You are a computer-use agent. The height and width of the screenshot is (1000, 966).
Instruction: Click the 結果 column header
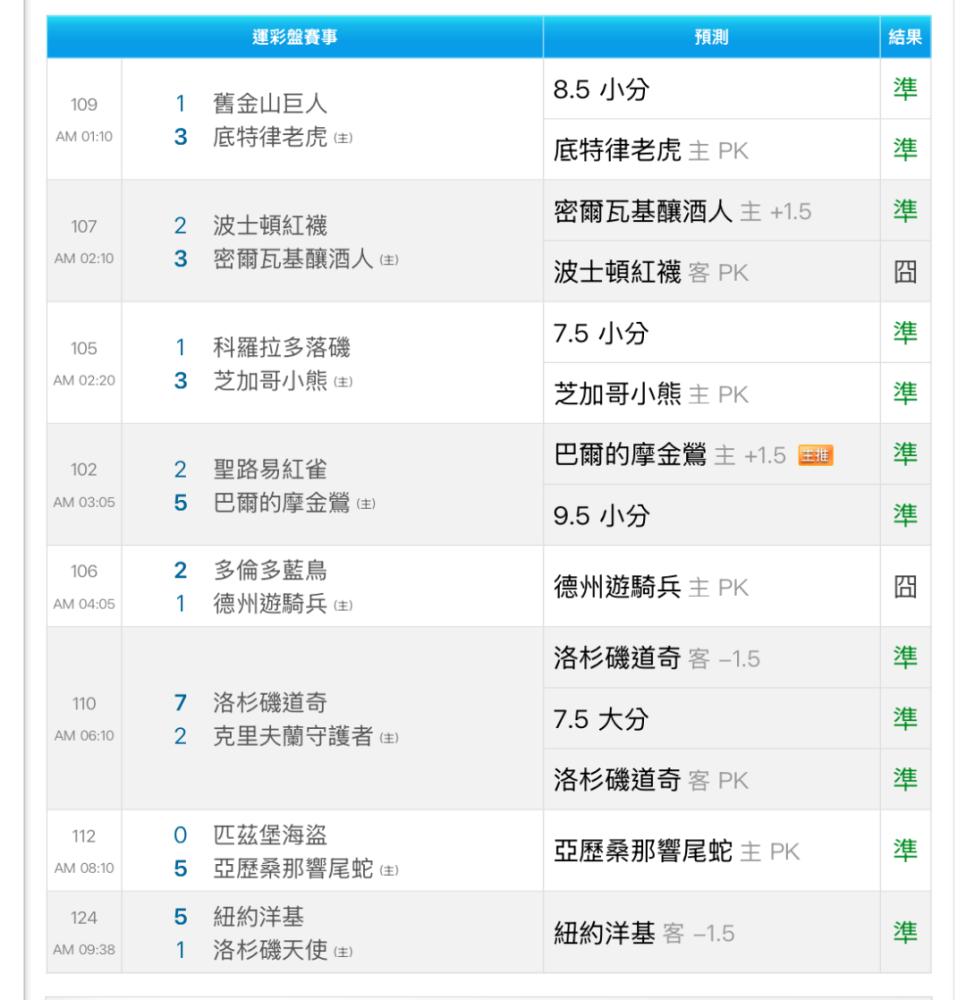point(905,37)
